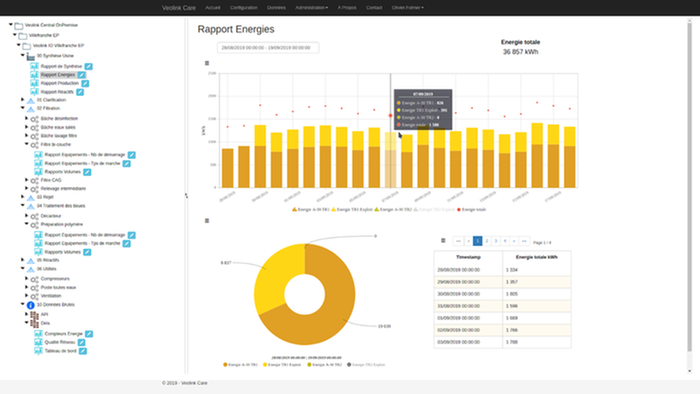
Task: Click the date range input field
Action: coord(268,48)
